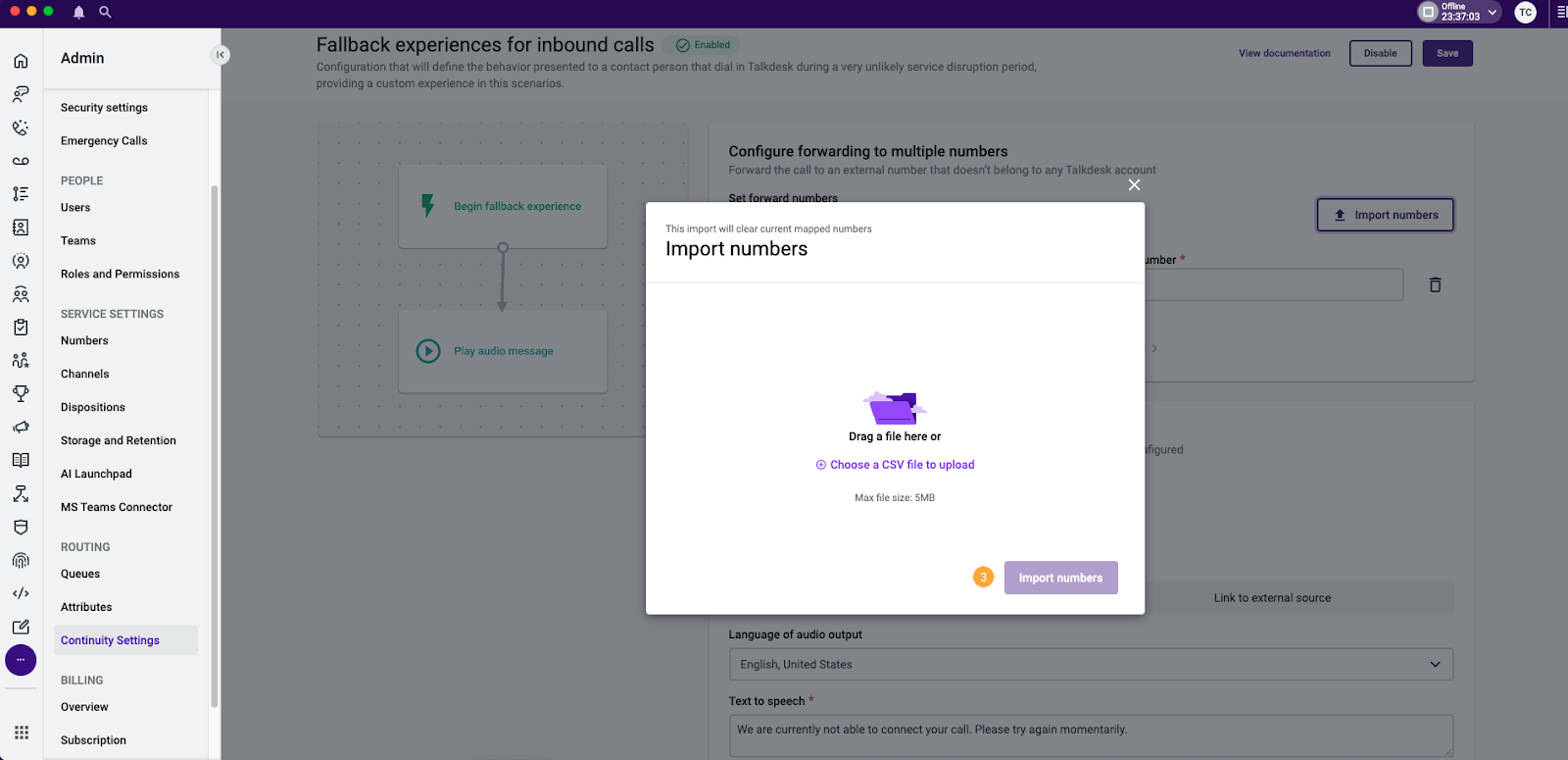Open the developer code icon in sidebar
This screenshot has width=1568, height=760.
(x=21, y=593)
